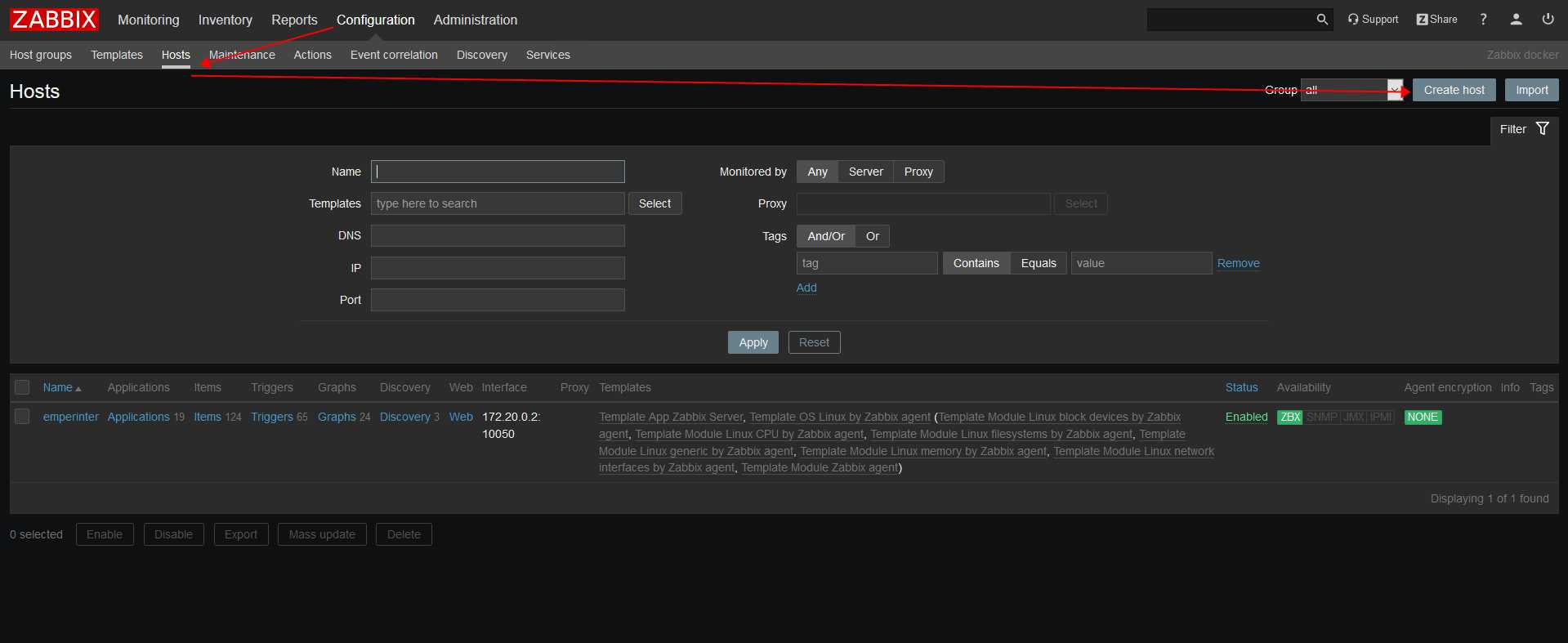Open emperinter Web scenarios
This screenshot has height=643, width=1568.
pyautogui.click(x=461, y=417)
